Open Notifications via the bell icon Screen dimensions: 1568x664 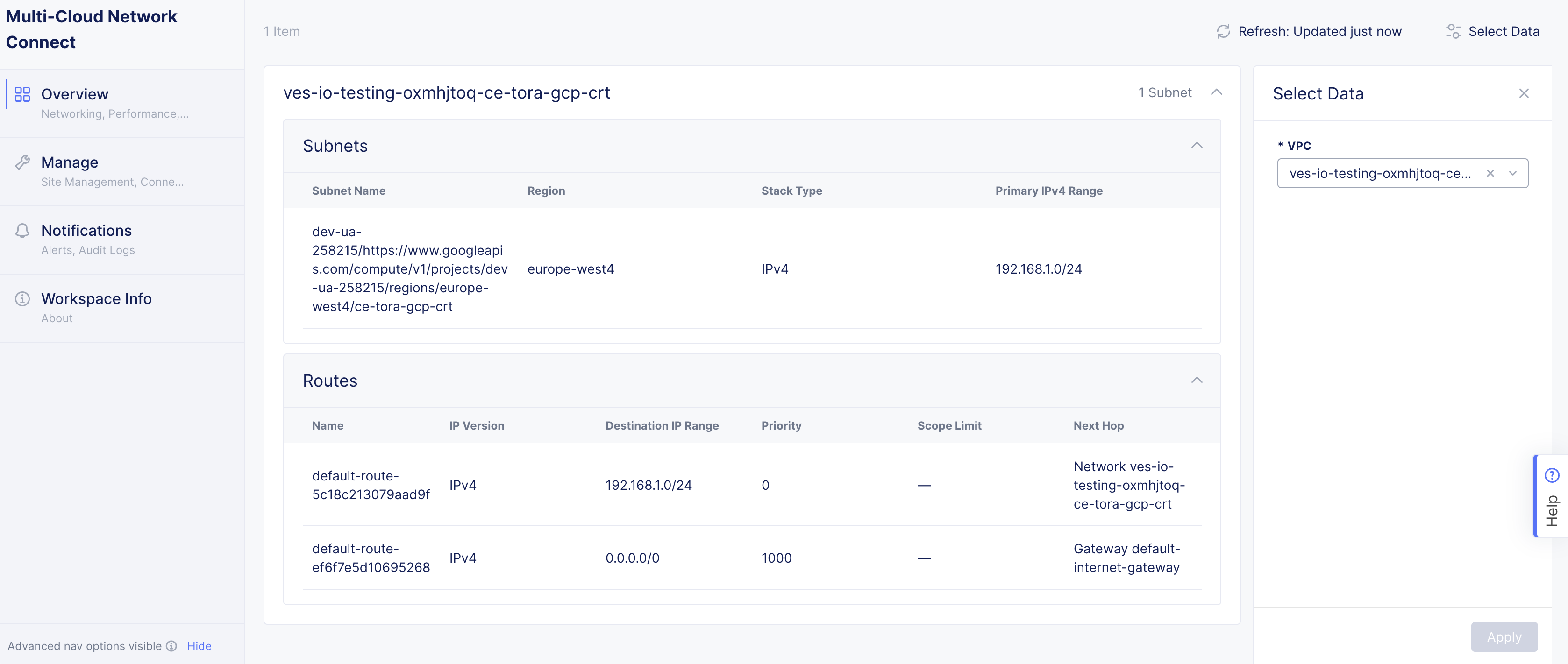point(22,231)
